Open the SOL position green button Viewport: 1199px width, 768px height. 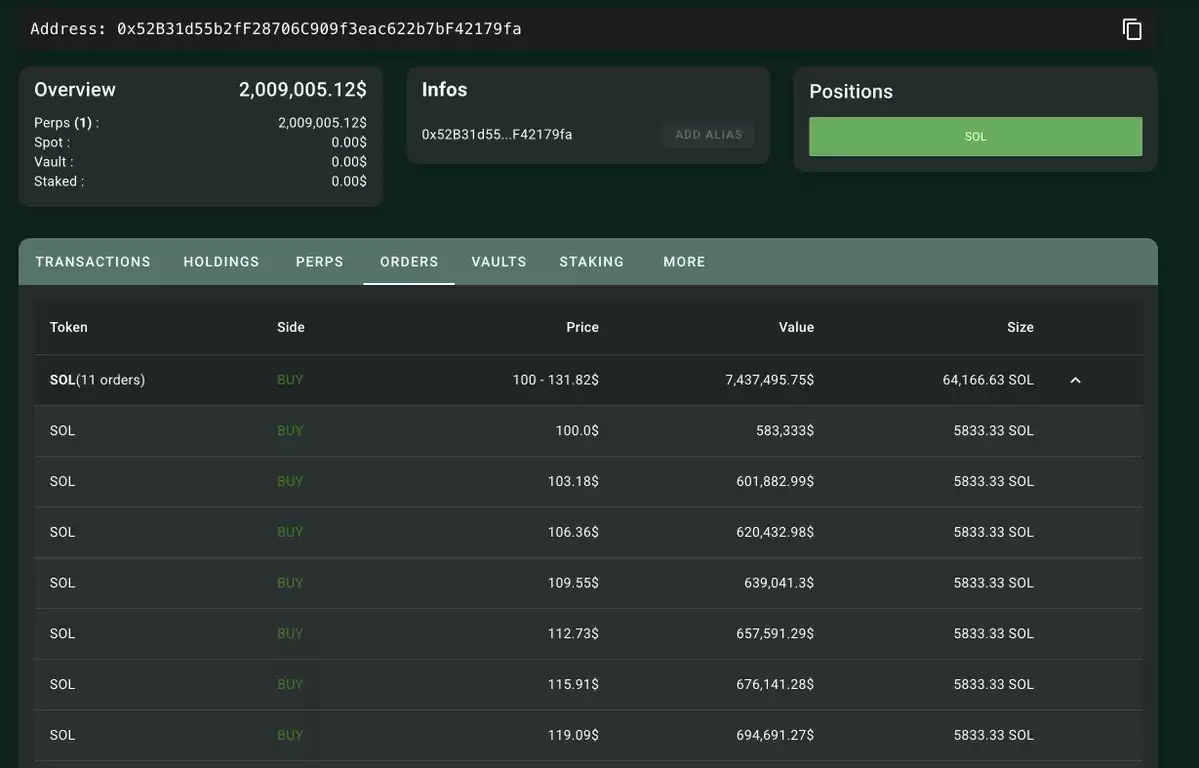pyautogui.click(x=976, y=136)
